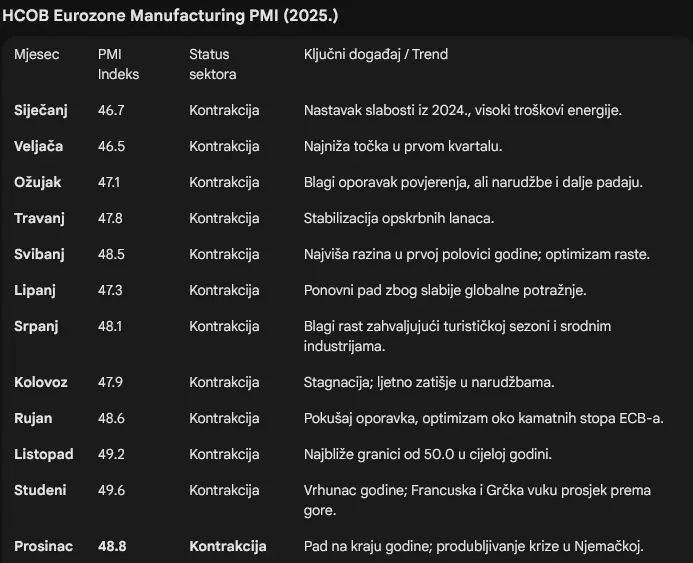Click the "Svibanj" month cell
This screenshot has width=693, height=563.
click(39, 254)
